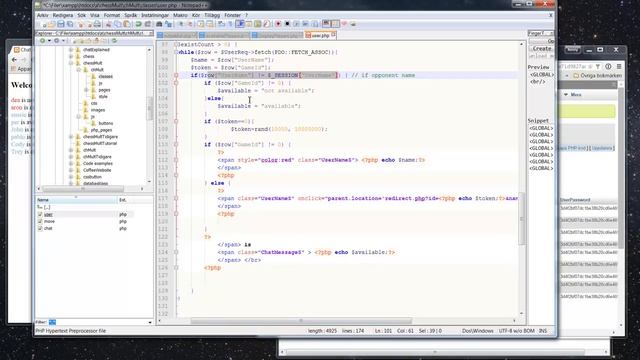640x360 pixels.
Task: Click the Trey username link in the left browser
Action: click(17, 151)
